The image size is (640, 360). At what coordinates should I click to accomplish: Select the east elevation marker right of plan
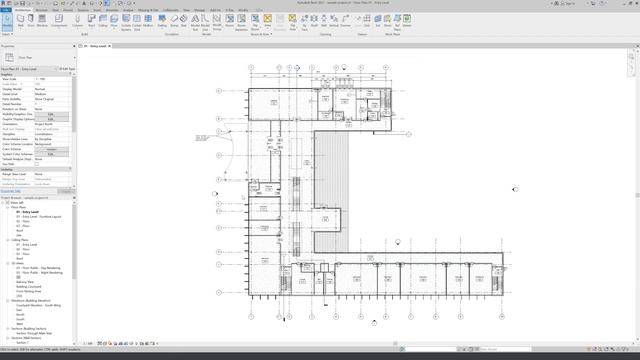pyautogui.click(x=515, y=189)
